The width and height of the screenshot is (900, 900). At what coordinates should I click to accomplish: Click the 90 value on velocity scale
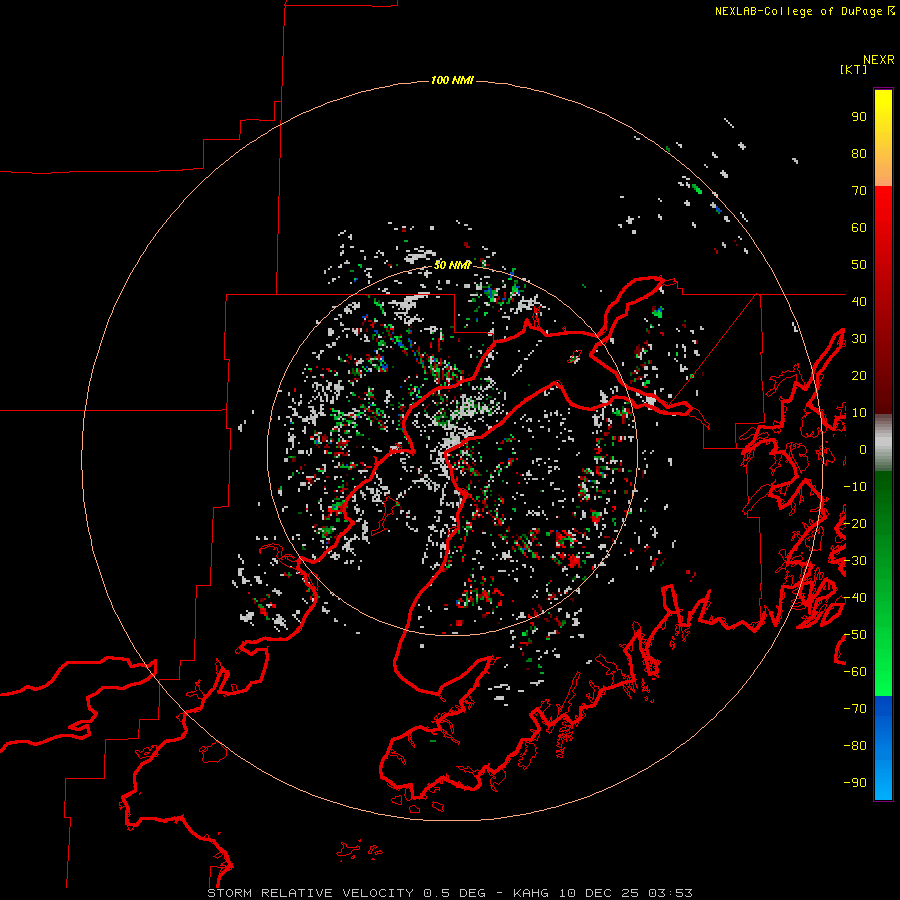[859, 117]
